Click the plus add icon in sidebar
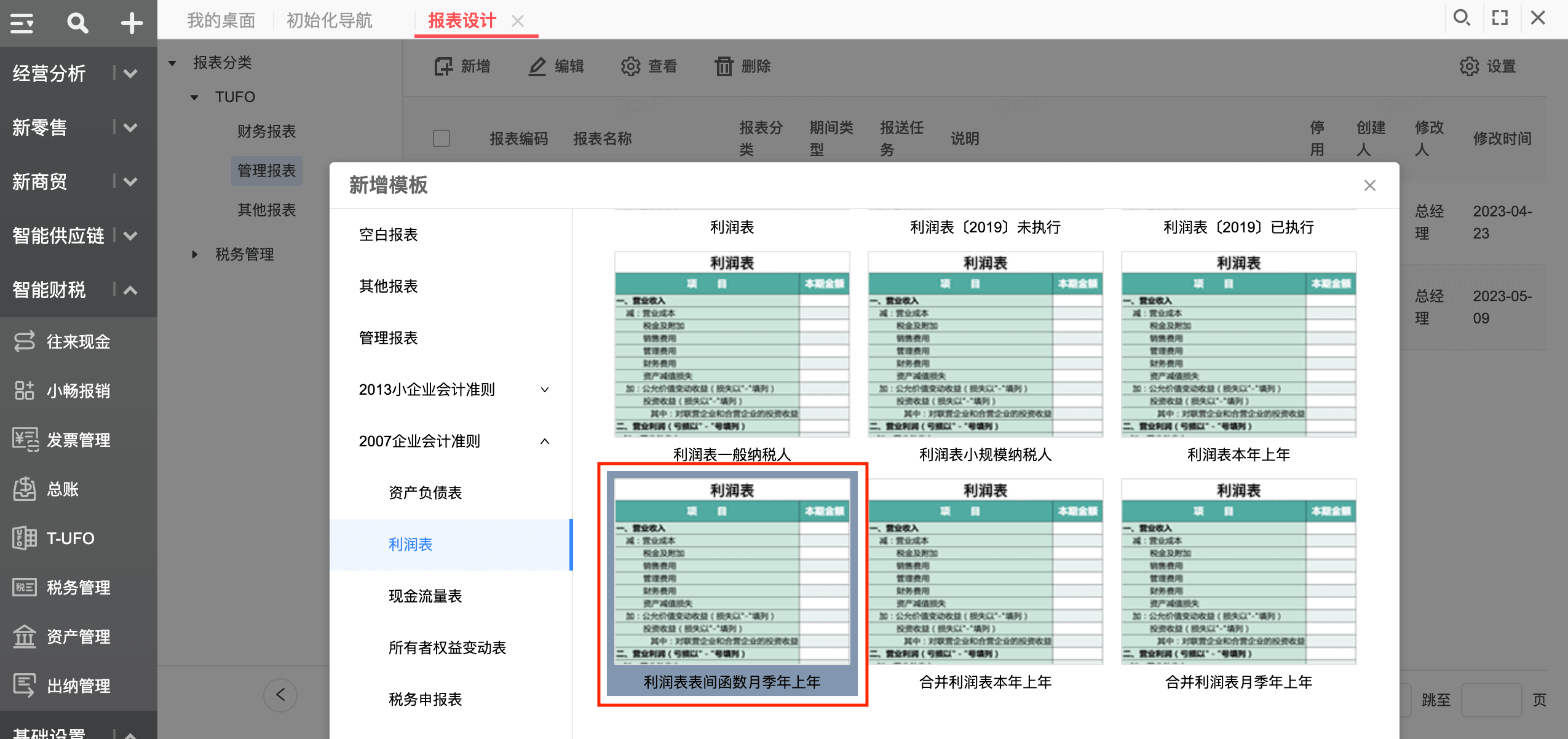This screenshot has height=739, width=1568. pos(132,23)
